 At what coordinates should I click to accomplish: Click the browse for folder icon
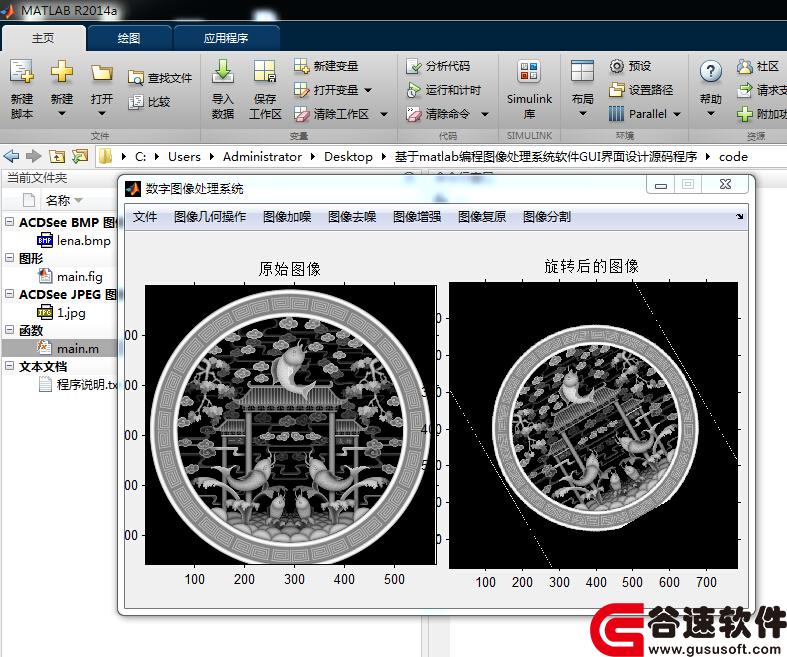coord(80,157)
